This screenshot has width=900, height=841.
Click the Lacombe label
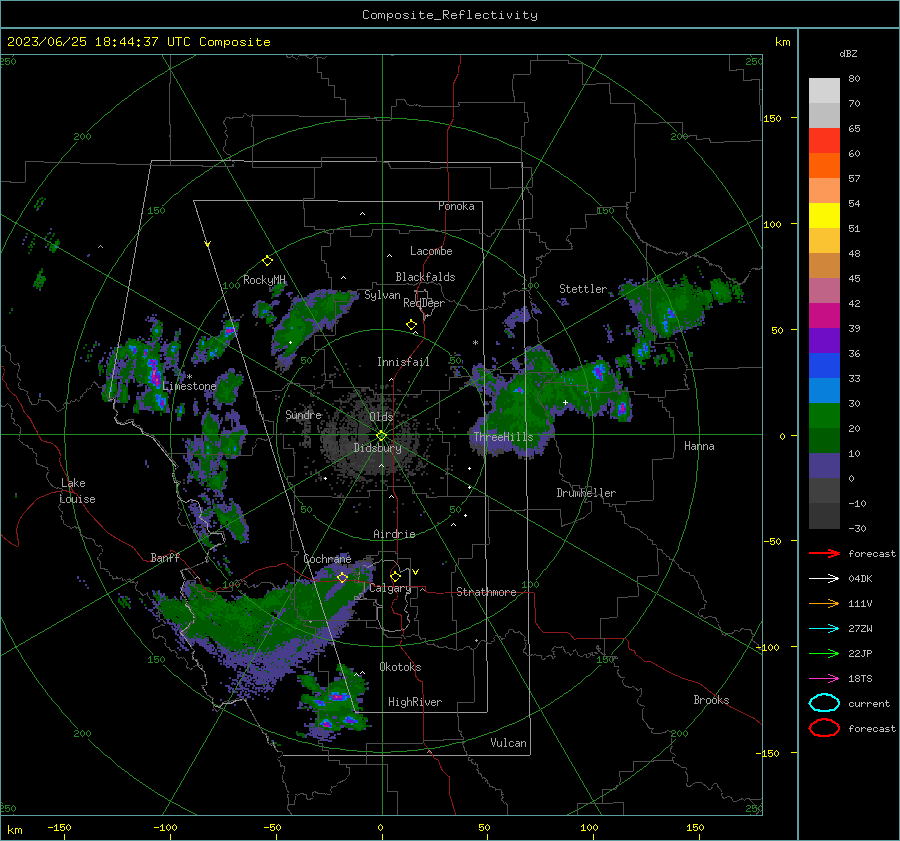click(431, 251)
